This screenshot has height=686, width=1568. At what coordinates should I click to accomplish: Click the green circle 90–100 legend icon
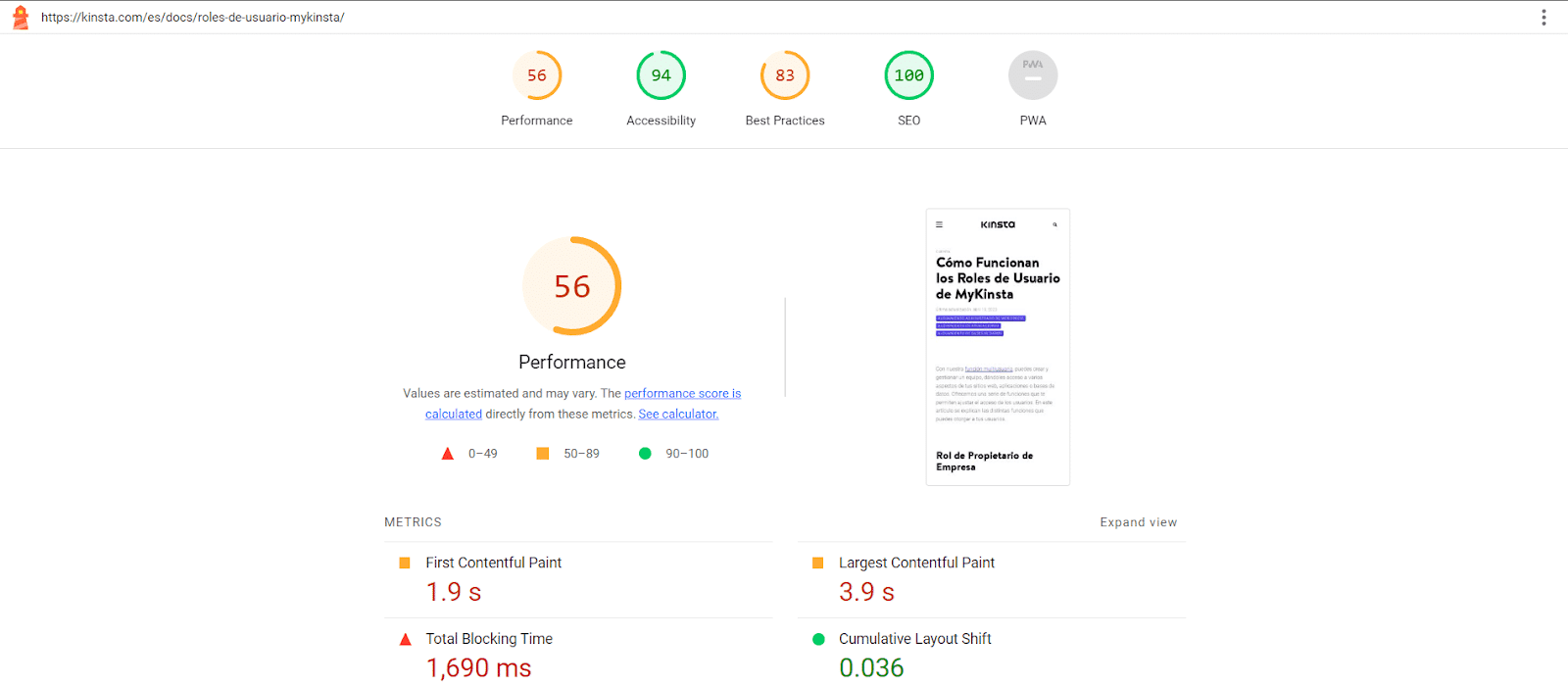tap(645, 454)
